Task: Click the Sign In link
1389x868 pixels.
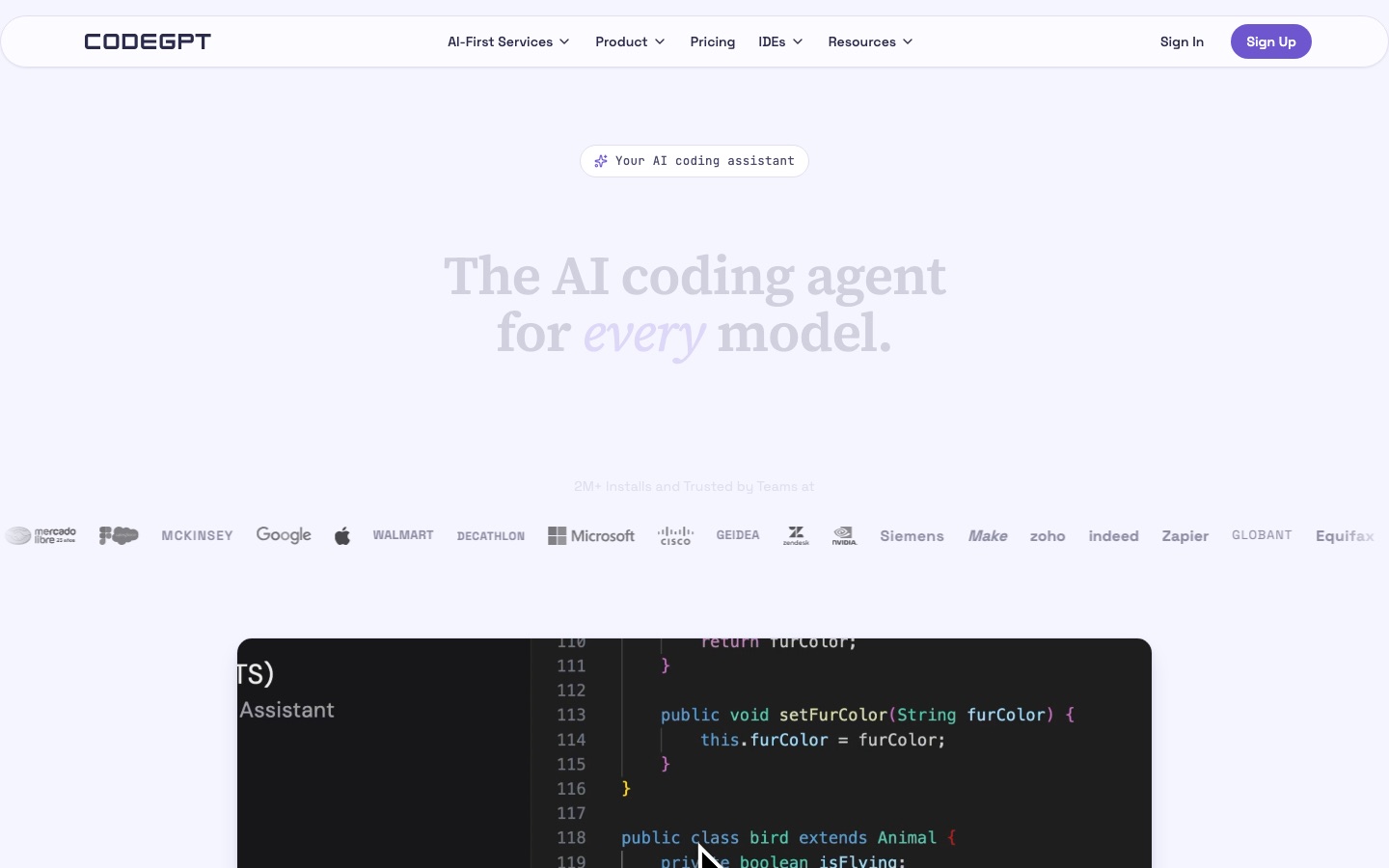Action: [1182, 41]
